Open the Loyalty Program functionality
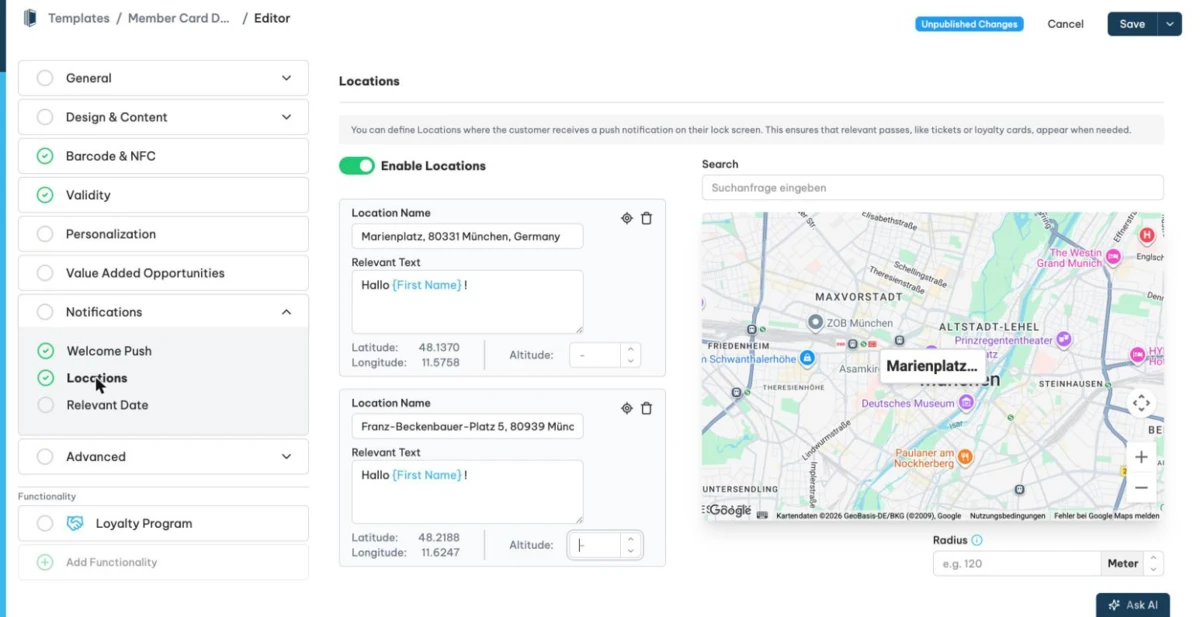This screenshot has height=617, width=1200. 163,523
